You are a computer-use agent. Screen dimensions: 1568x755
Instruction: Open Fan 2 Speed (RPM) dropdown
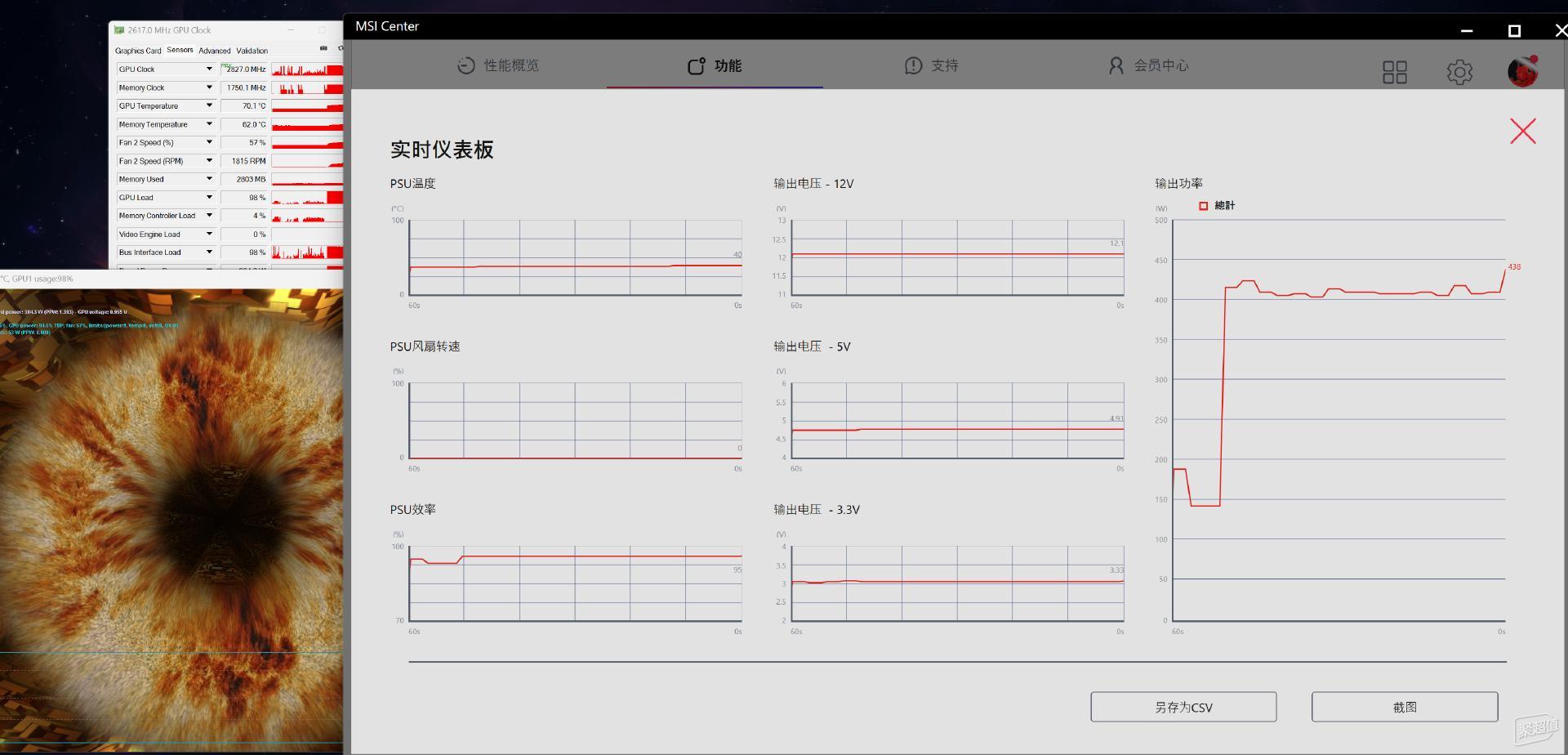(209, 161)
